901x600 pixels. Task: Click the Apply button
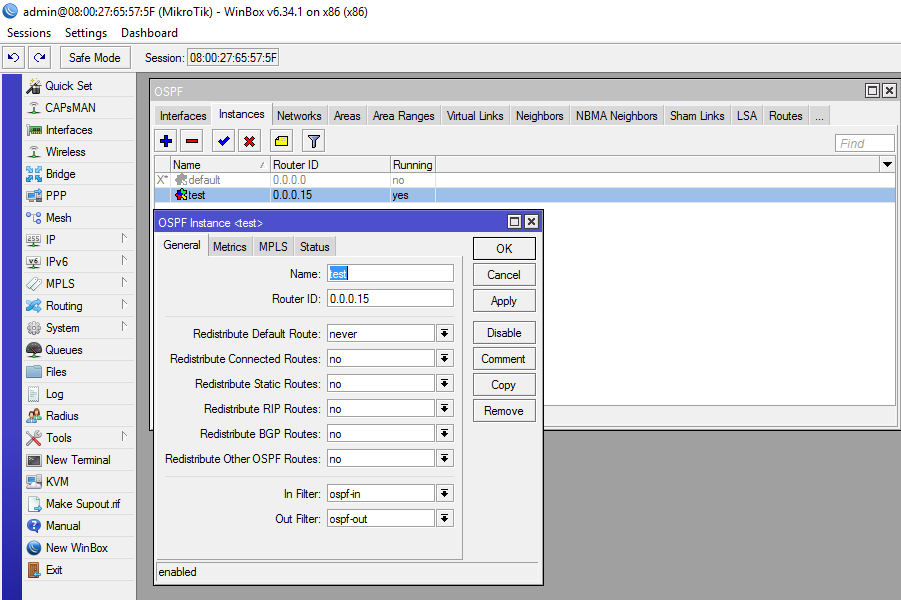[x=504, y=301]
